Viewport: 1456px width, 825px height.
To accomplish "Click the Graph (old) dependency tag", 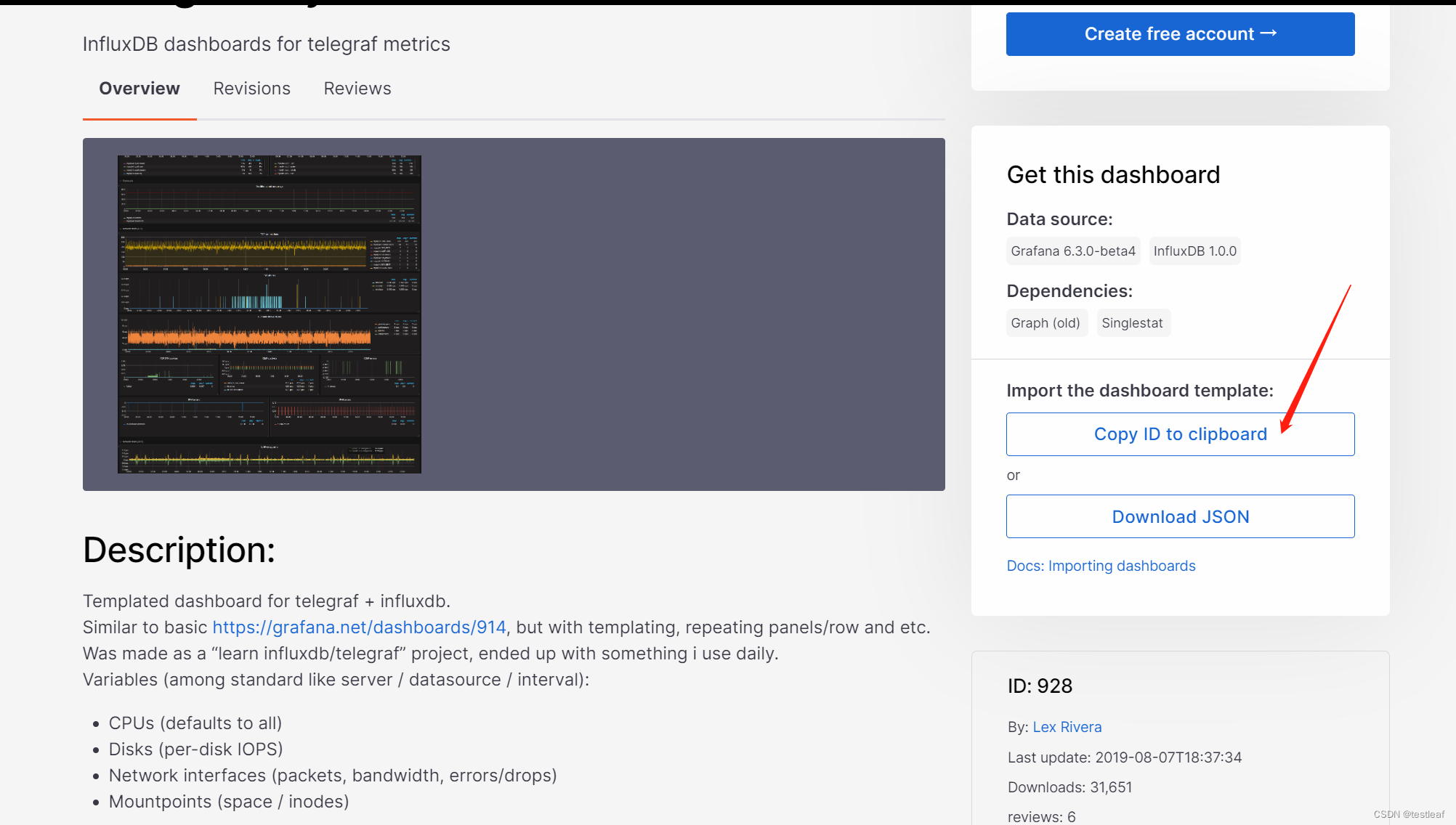I will pos(1046,323).
